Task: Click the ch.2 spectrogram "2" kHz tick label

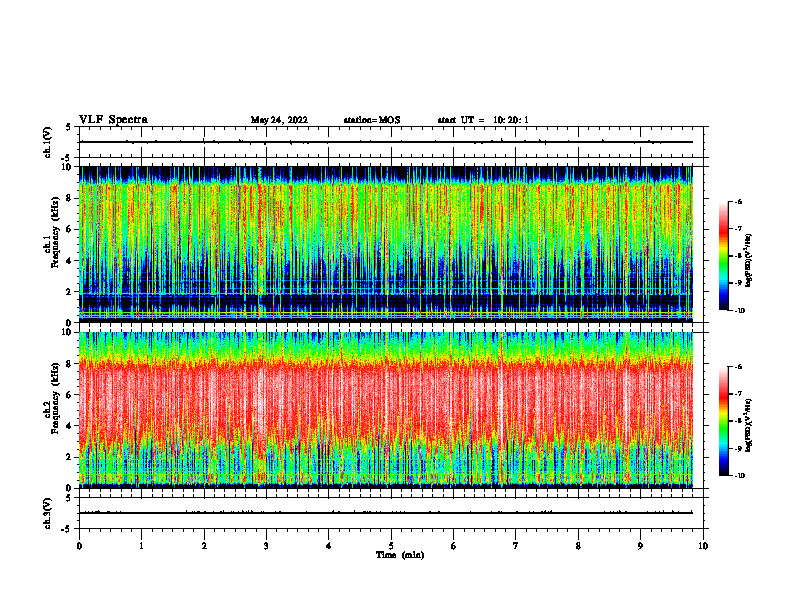Action: coord(70,457)
